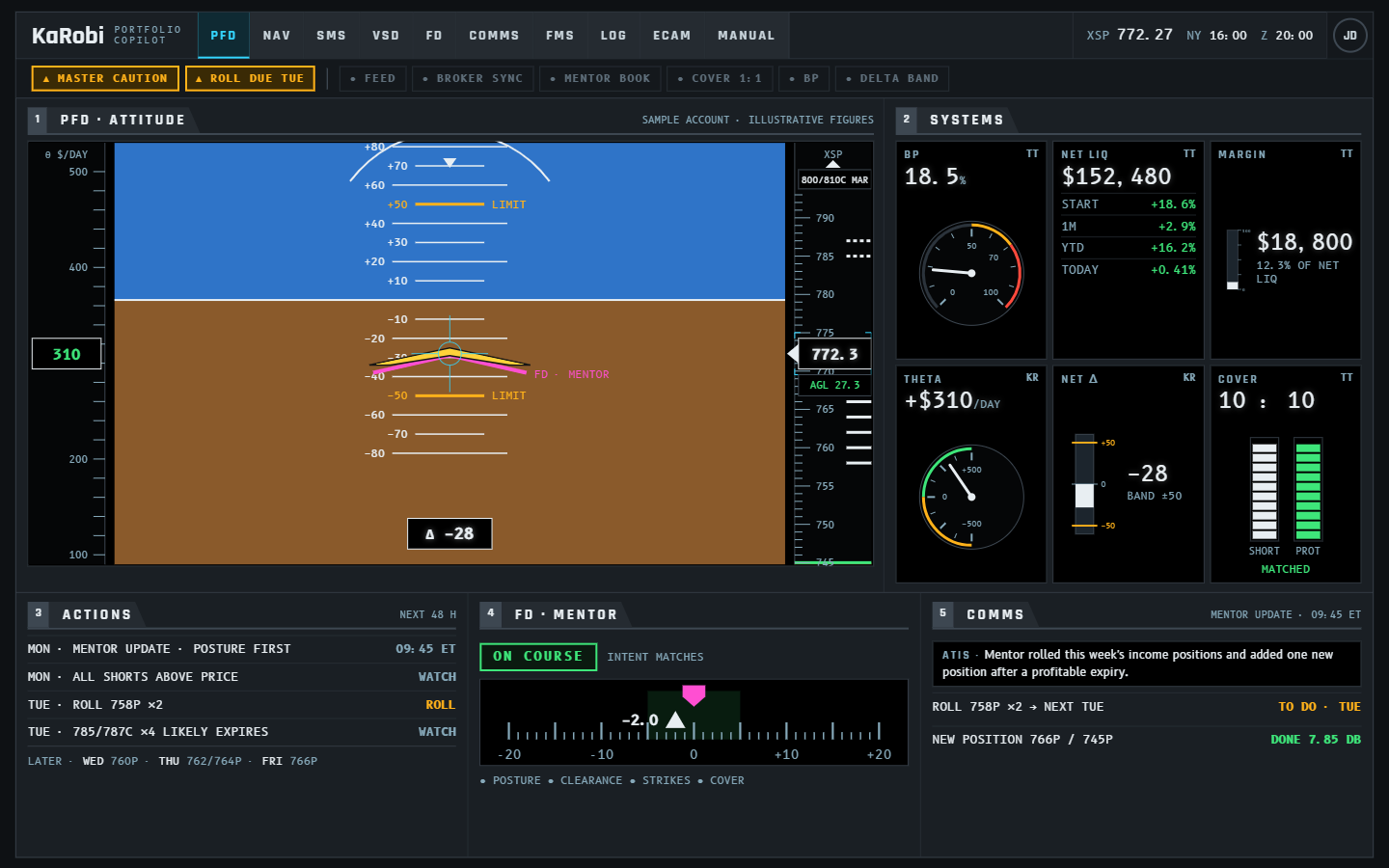This screenshot has width=1389, height=868.
Task: Toggle the FEED status indicator
Action: tap(372, 78)
